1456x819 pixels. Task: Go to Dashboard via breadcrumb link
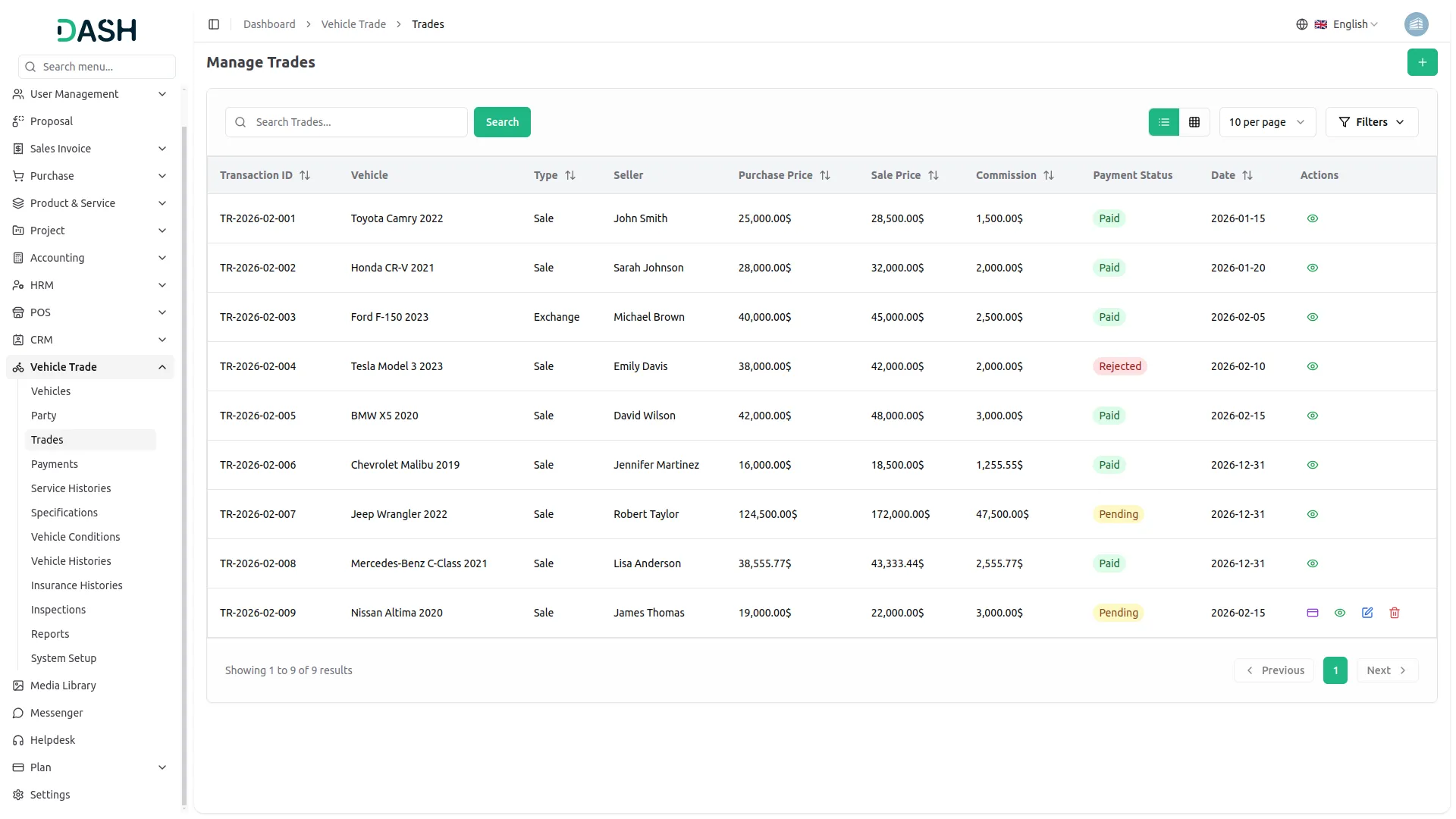tap(269, 24)
